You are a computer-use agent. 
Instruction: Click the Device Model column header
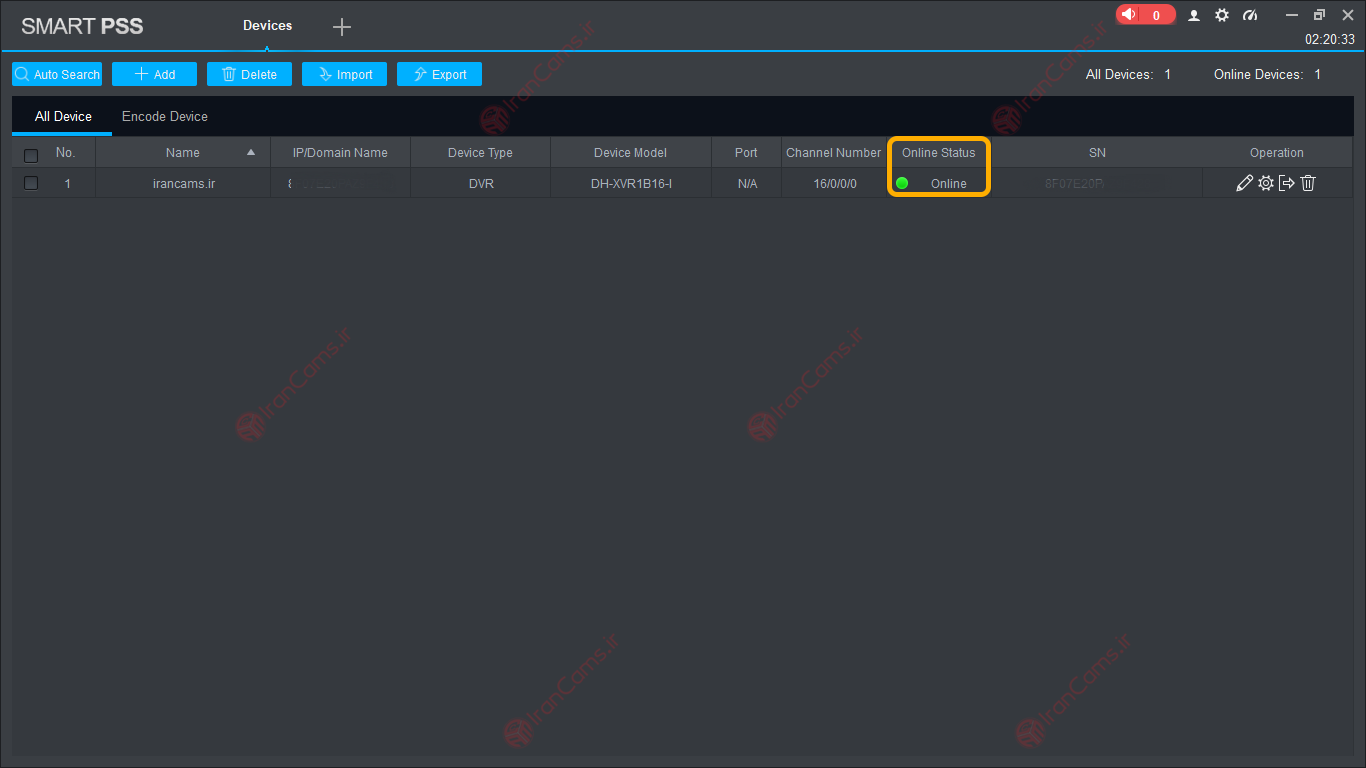tap(630, 153)
